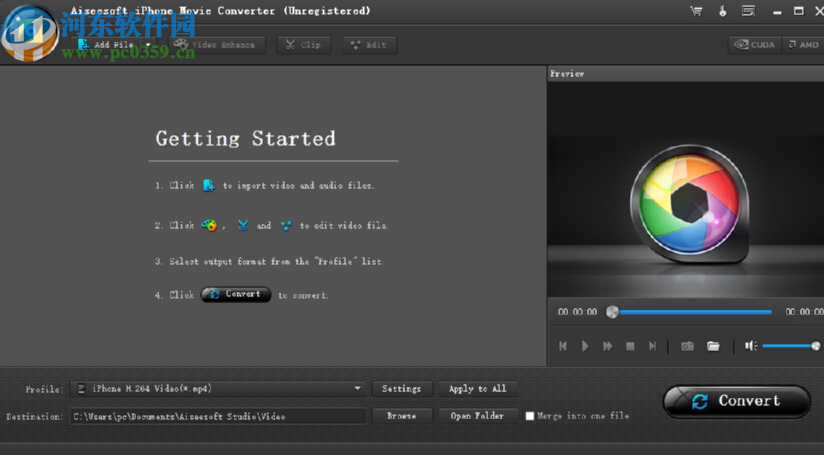Enable Merge into one file checkbox
Screen dimensions: 824x455
pos(530,416)
